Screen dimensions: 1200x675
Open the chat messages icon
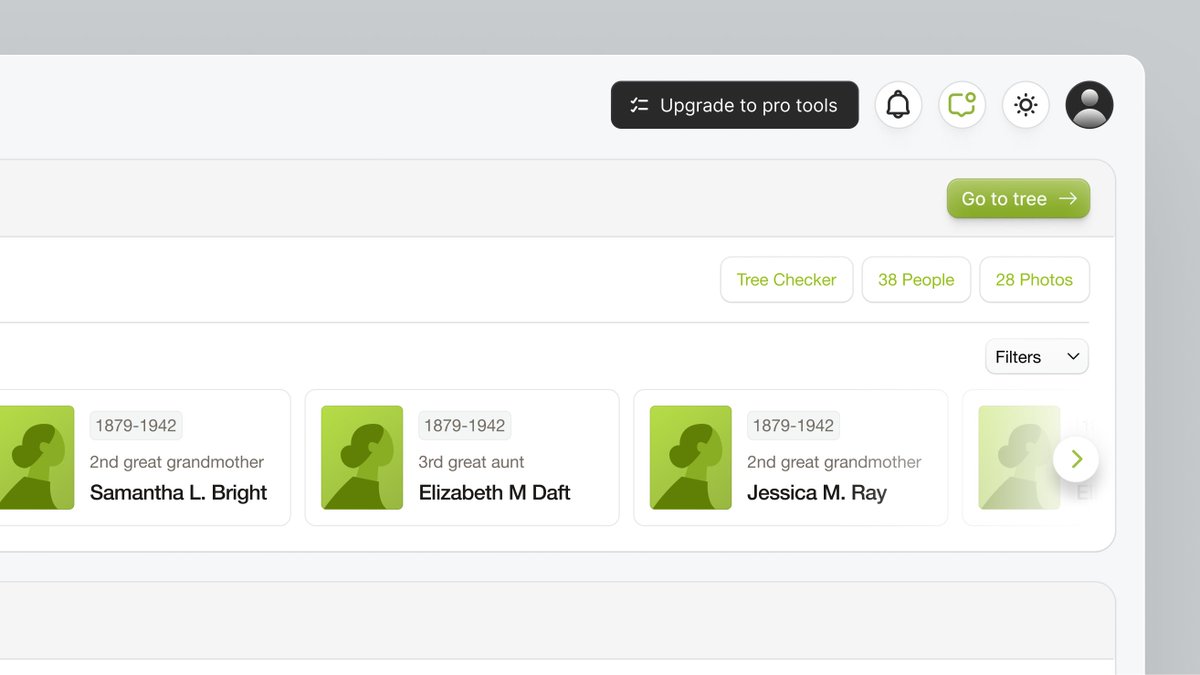click(x=962, y=105)
